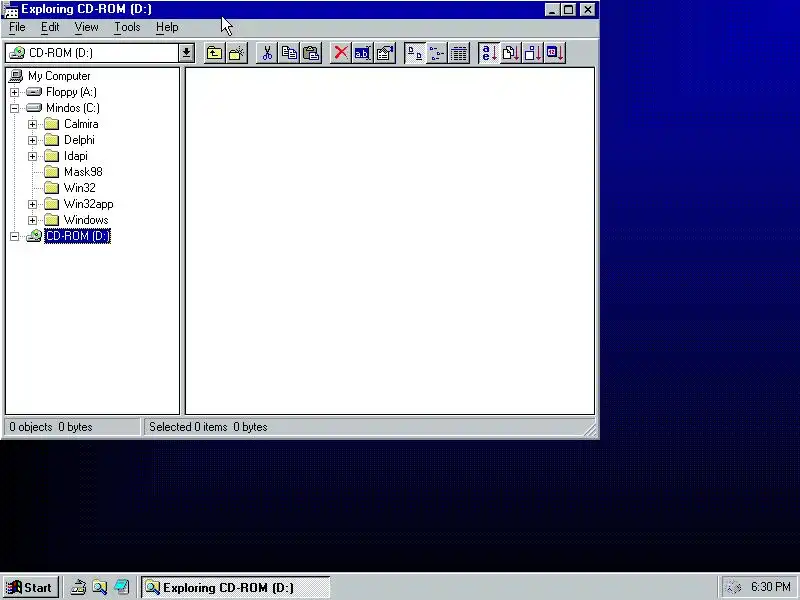
Task: Select the Mindos (C:) drive
Action: click(73, 108)
